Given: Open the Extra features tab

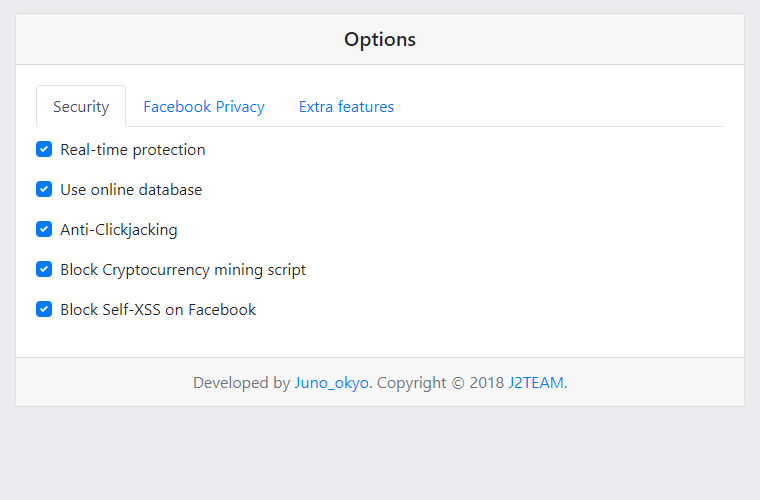Looking at the screenshot, I should pos(347,107).
